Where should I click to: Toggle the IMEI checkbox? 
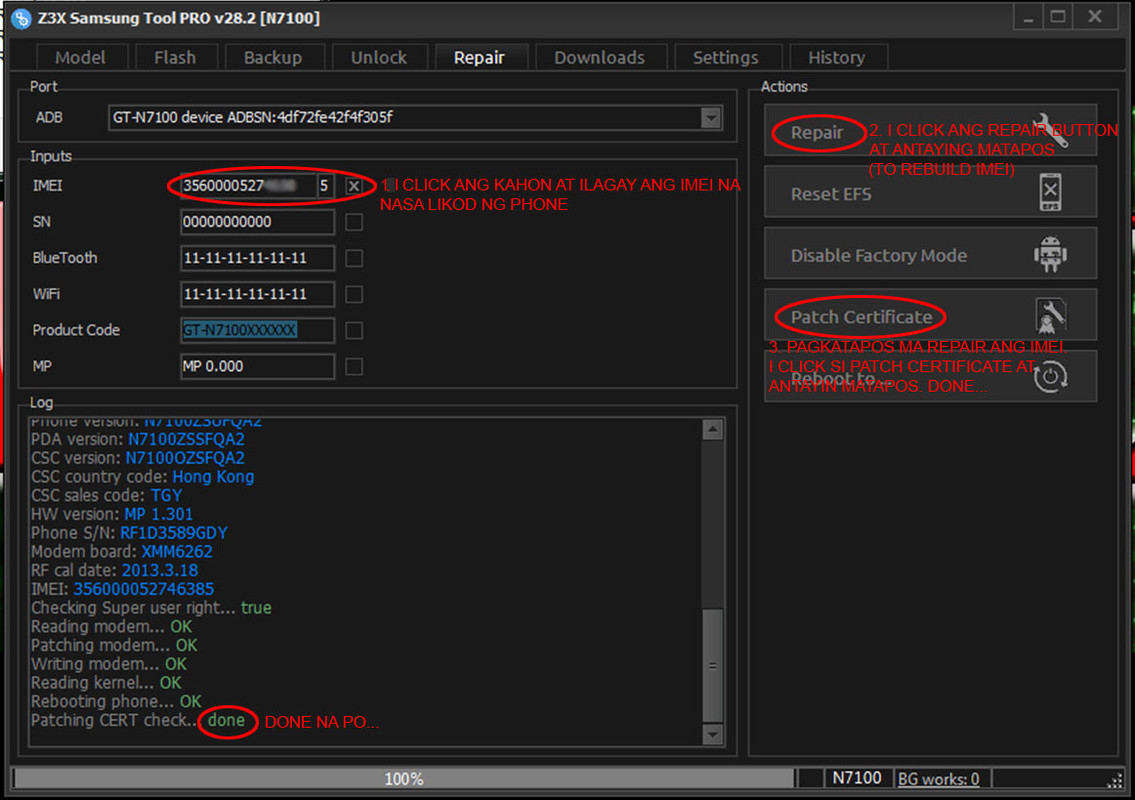coord(354,186)
